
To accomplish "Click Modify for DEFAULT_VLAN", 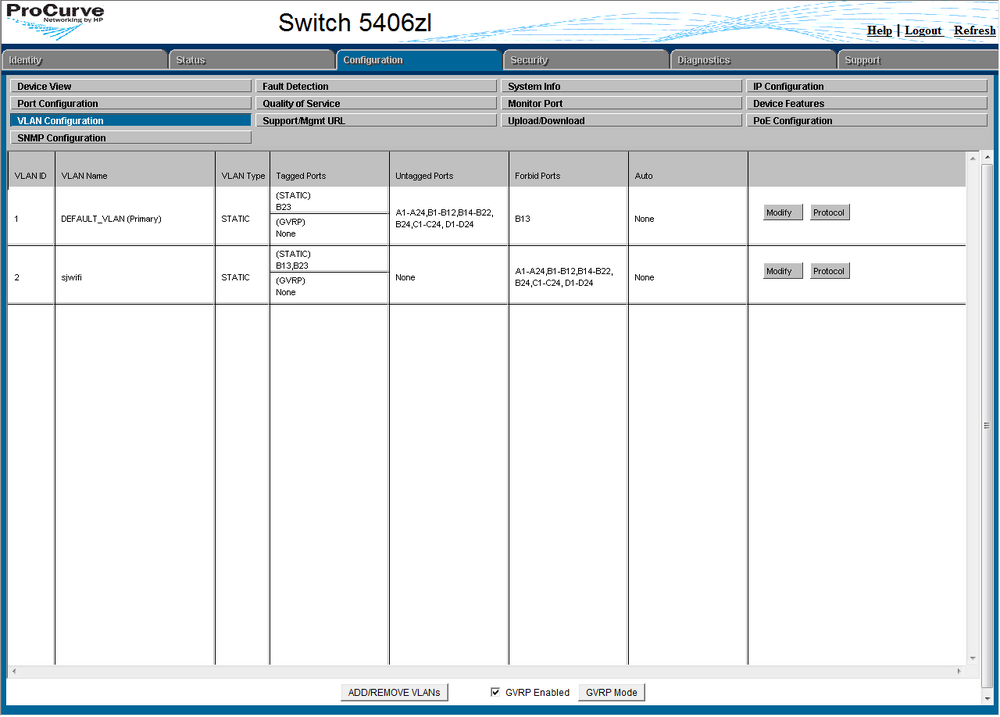I will pyautogui.click(x=783, y=212).
